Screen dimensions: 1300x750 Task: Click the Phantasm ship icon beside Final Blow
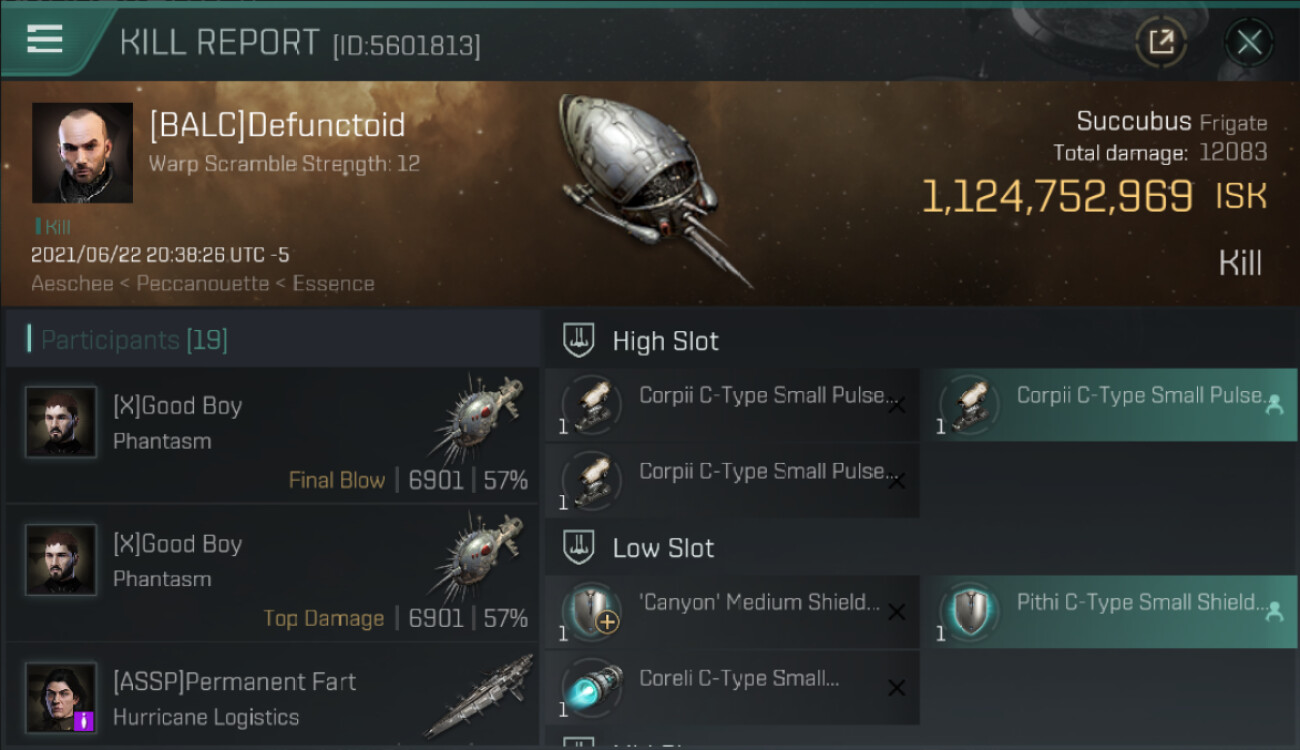[x=479, y=420]
